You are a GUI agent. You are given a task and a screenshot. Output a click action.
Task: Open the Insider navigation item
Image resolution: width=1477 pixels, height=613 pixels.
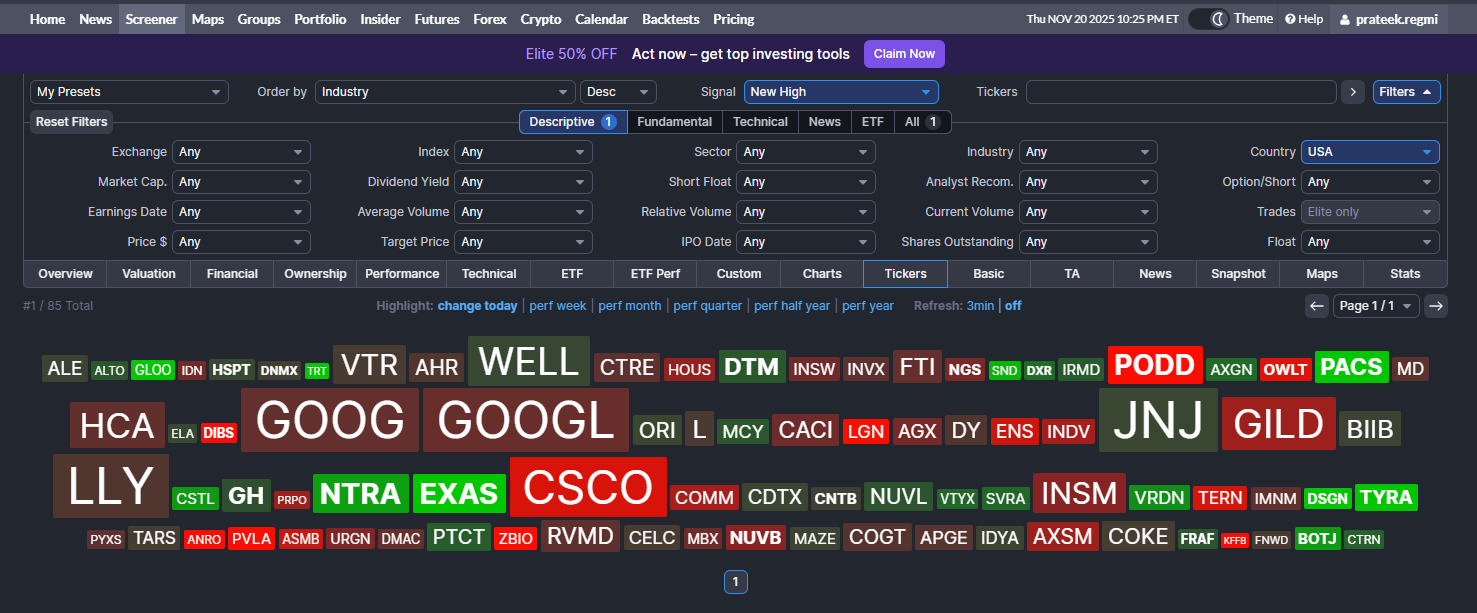[x=380, y=19]
